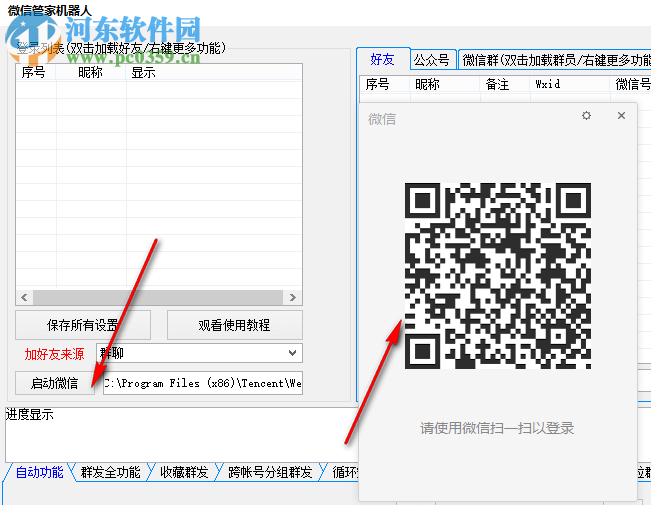Click the WeChat install path field
Screen dimensions: 651x505
point(203,383)
